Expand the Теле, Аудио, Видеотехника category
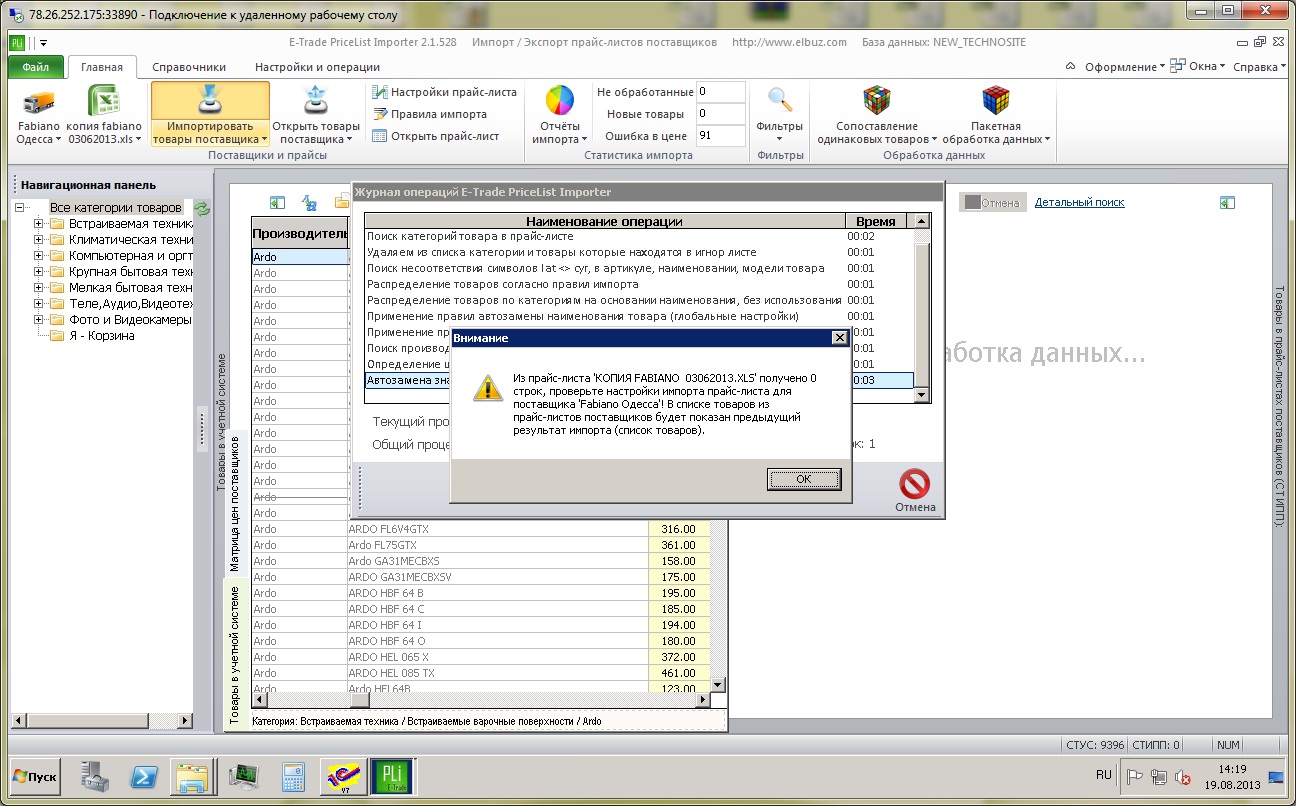This screenshot has height=806, width=1296. coord(39,304)
